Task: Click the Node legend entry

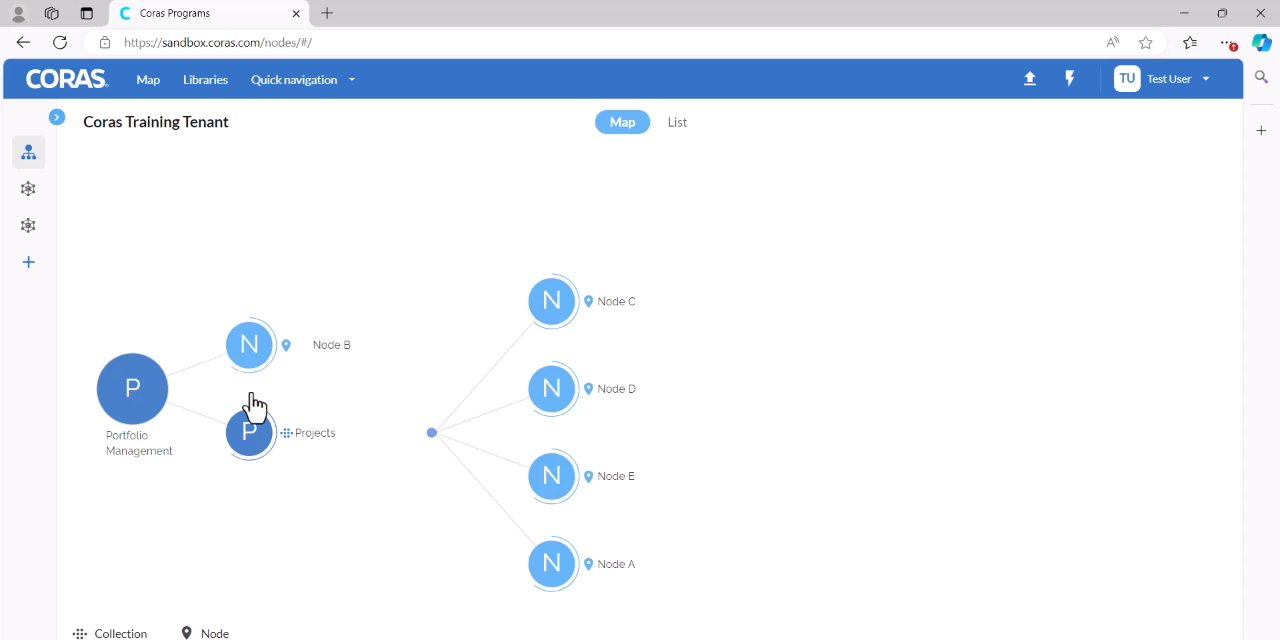Action: pos(205,633)
